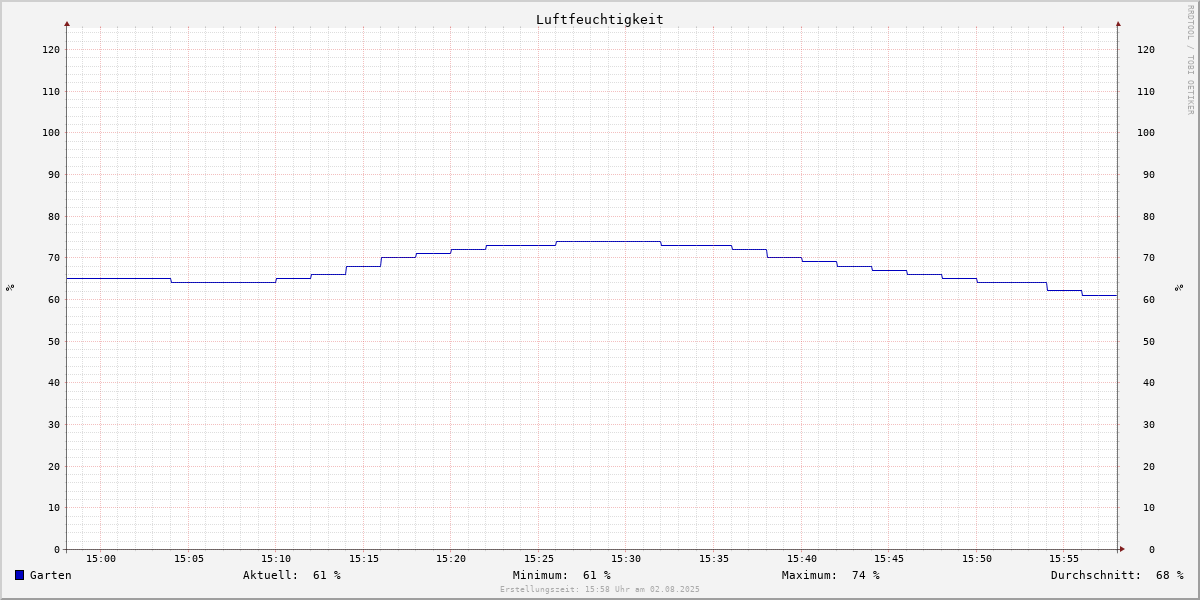Click the Luftfeuchtigkeit chart title
Image resolution: width=1200 pixels, height=600 pixels.
click(600, 19)
